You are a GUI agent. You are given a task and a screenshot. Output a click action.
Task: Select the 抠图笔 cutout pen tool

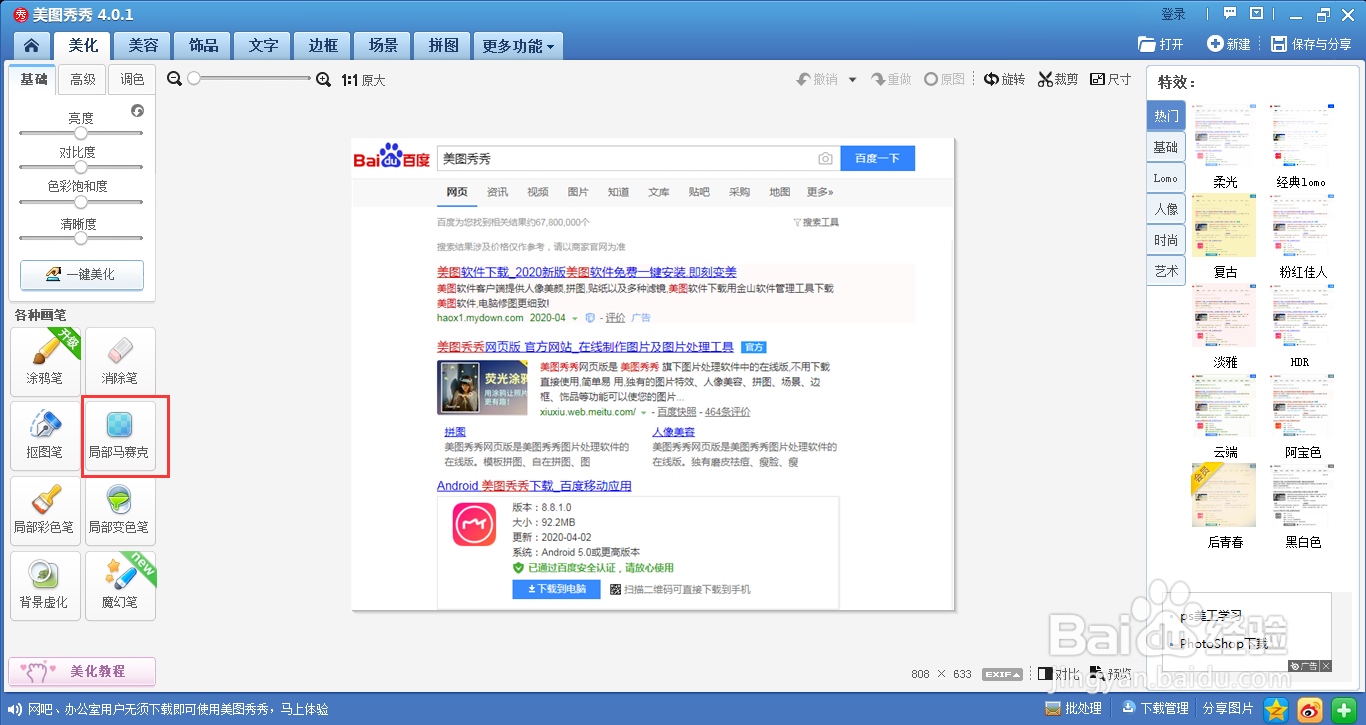click(45, 434)
